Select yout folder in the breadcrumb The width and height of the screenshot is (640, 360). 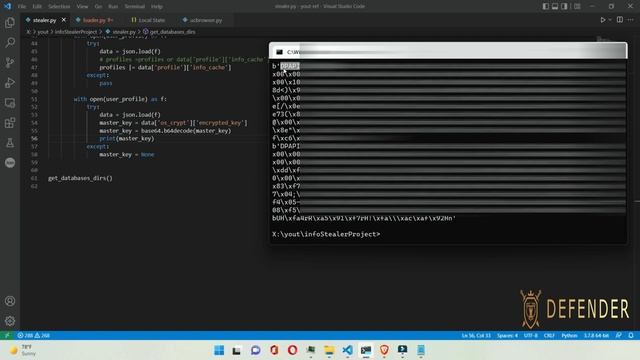(x=43, y=32)
